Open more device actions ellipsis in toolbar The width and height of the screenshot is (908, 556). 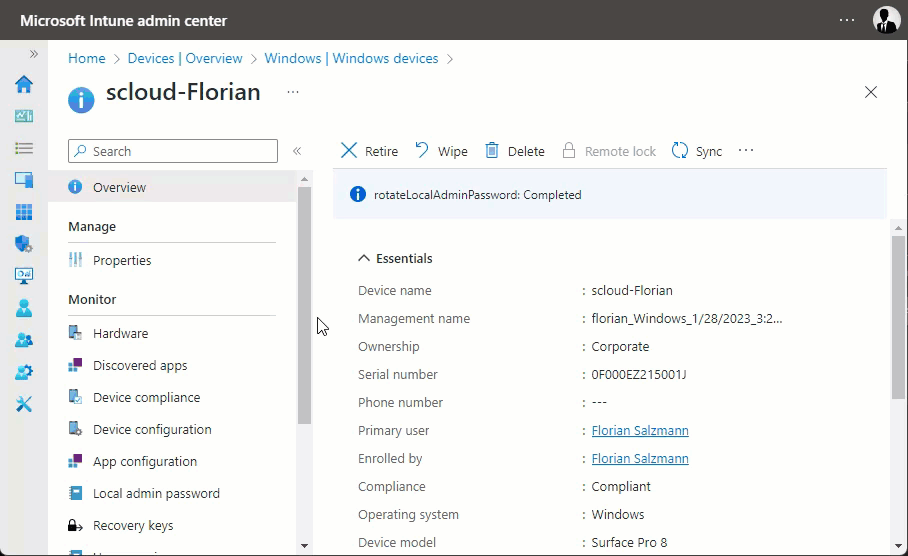click(746, 151)
